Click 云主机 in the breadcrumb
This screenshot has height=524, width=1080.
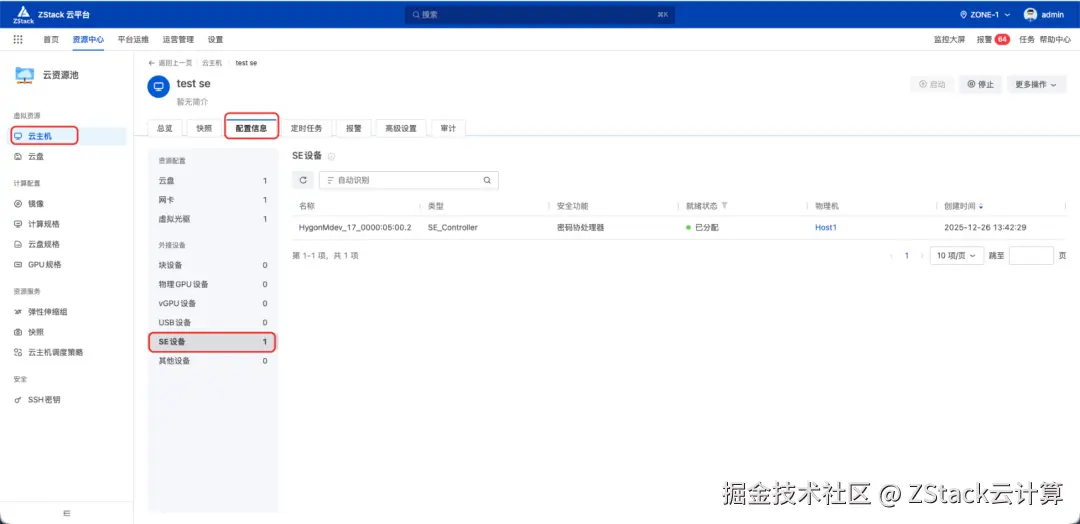(212, 63)
